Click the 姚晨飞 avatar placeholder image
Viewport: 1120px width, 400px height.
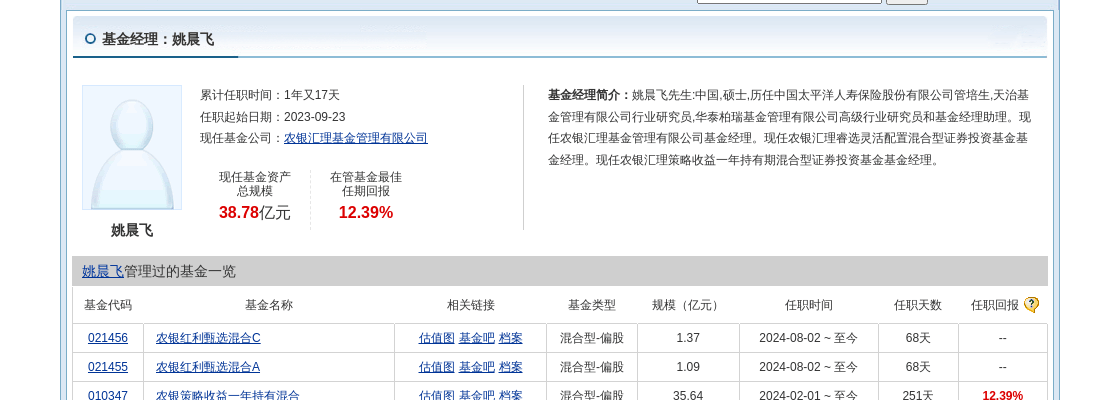tap(132, 148)
